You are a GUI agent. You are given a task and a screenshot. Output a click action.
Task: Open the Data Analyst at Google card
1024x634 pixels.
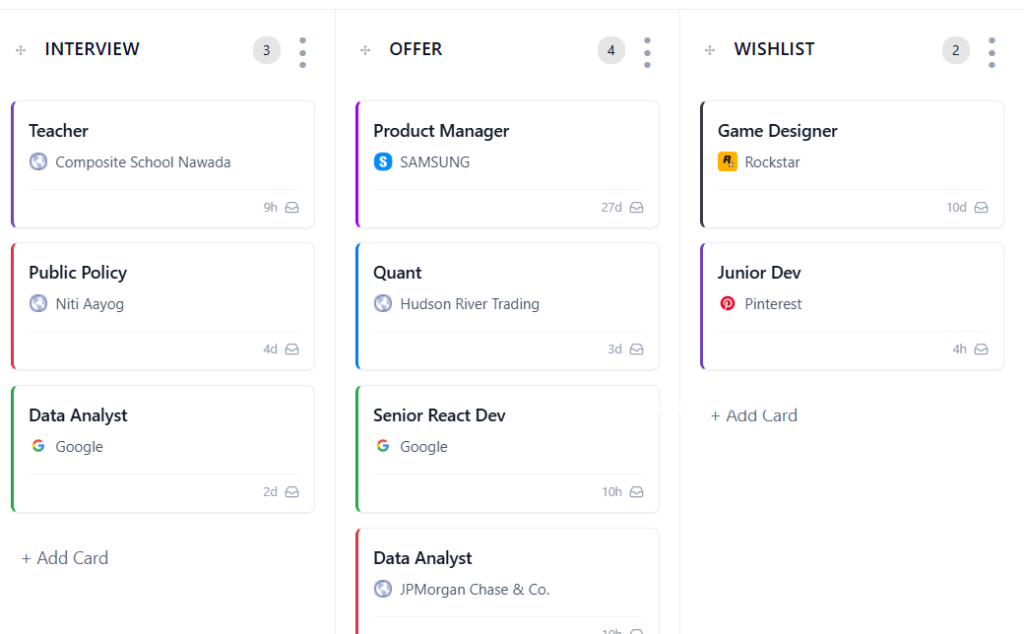pyautogui.click(x=78, y=416)
